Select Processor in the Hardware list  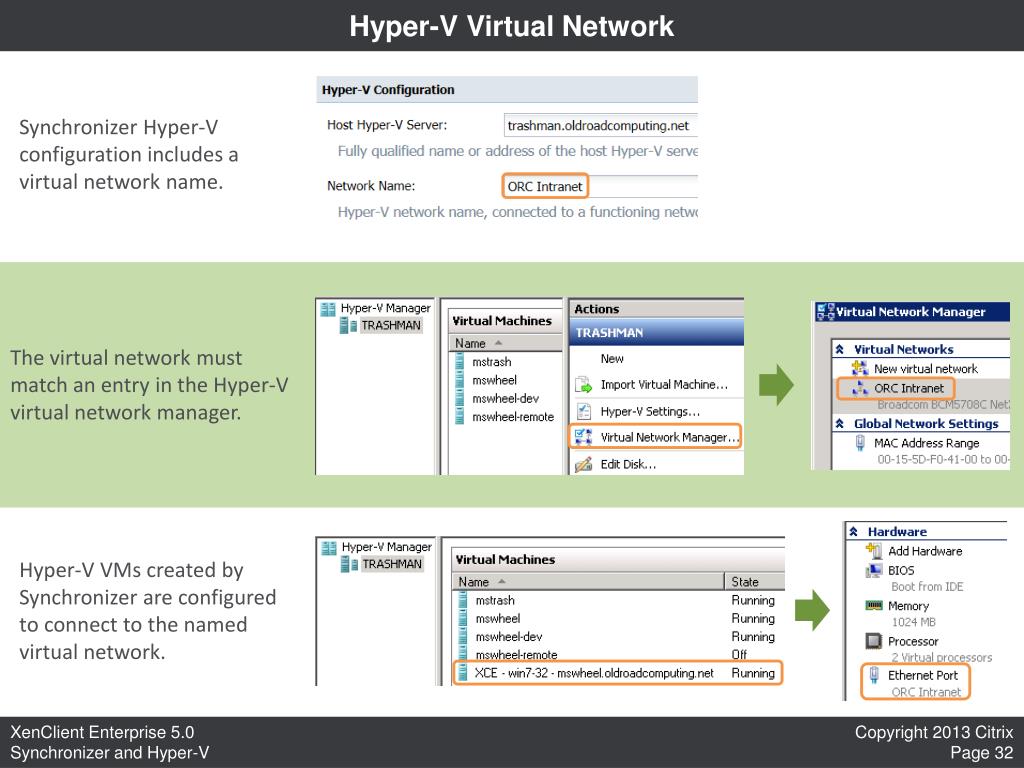[913, 641]
